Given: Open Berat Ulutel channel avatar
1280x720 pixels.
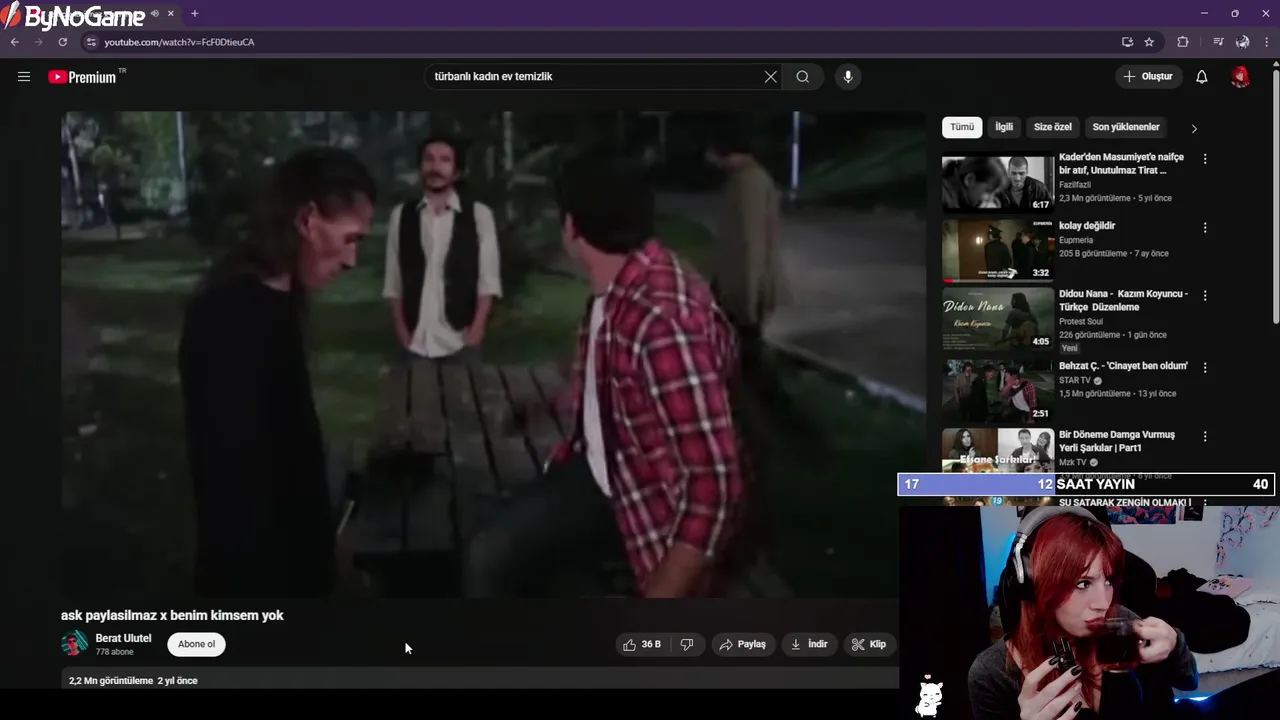Looking at the screenshot, I should pyautogui.click(x=75, y=644).
